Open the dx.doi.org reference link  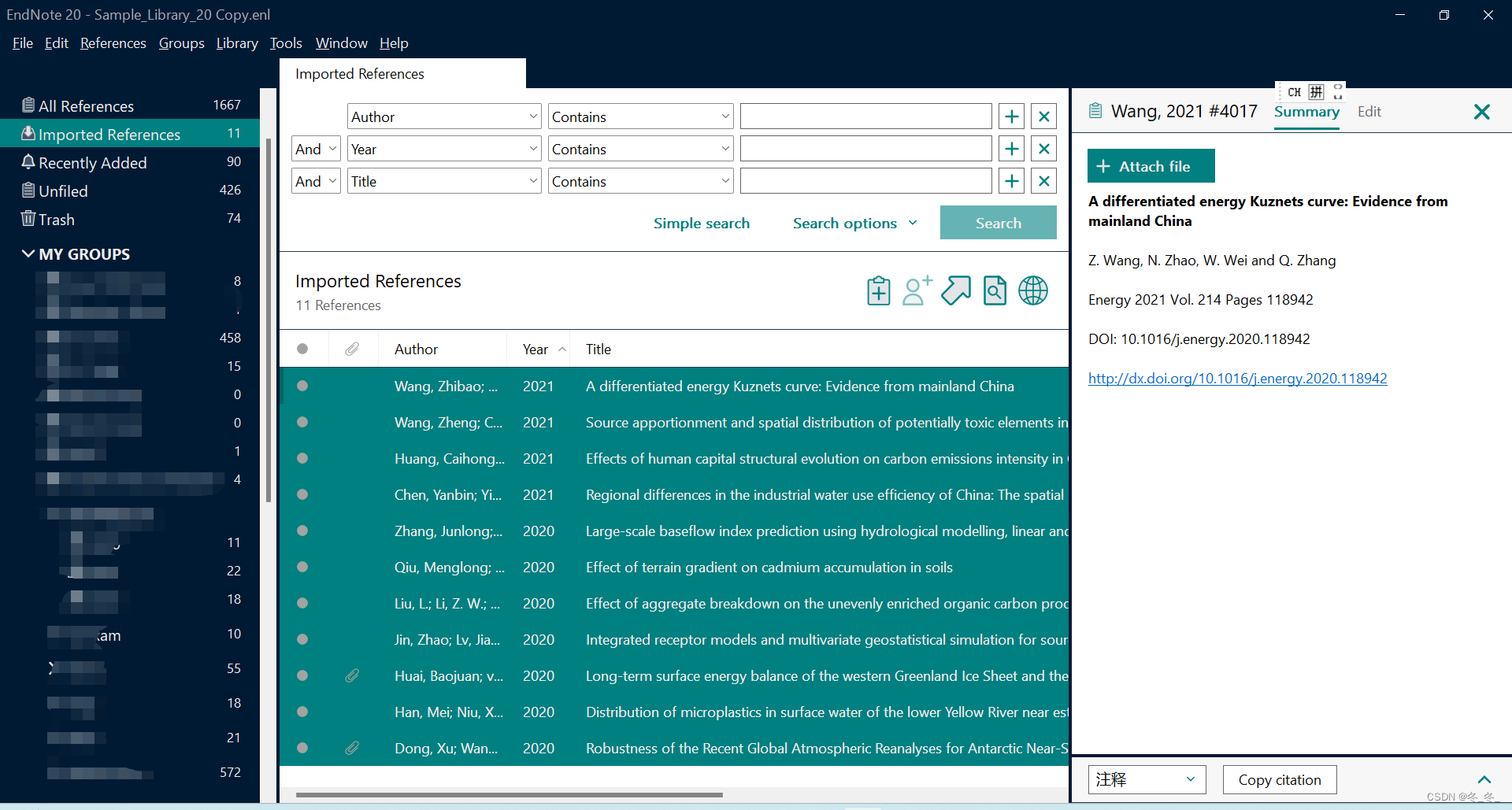1237,379
